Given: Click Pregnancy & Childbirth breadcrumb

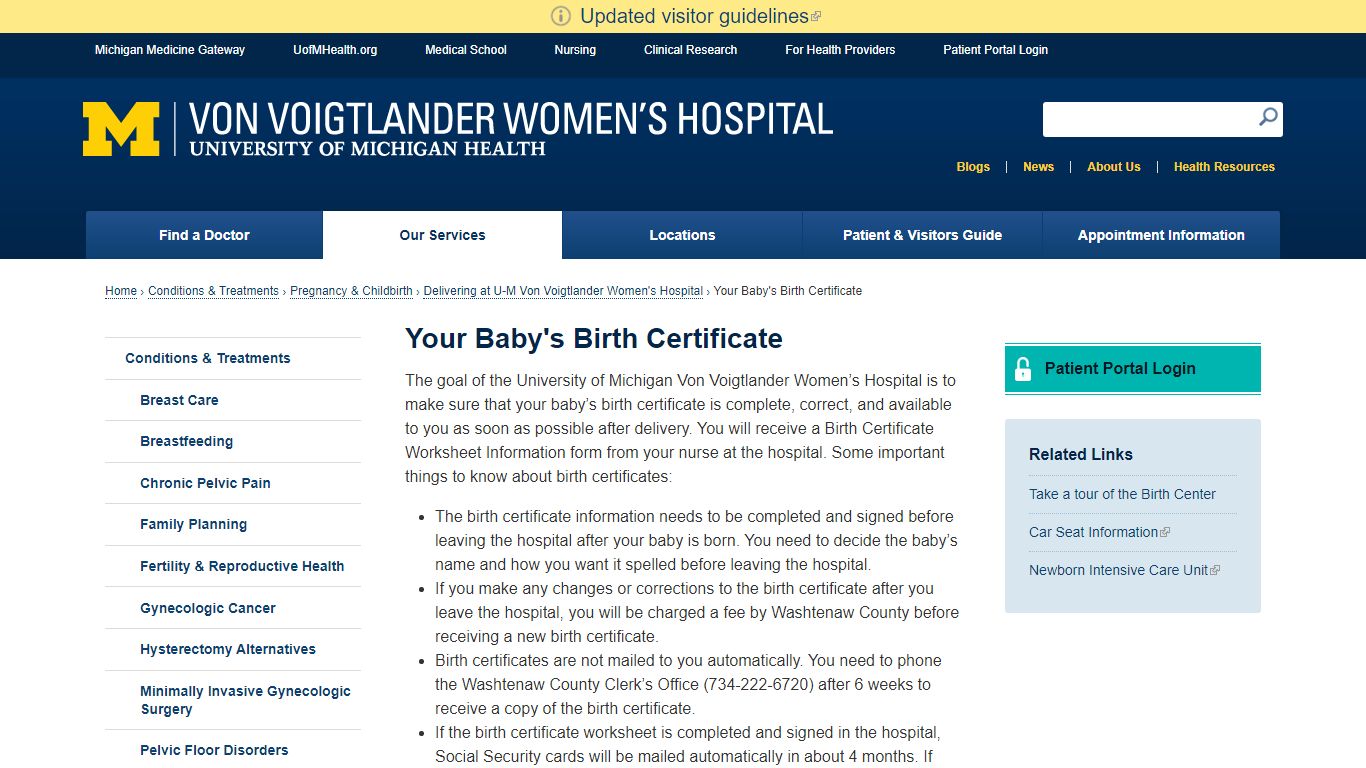Looking at the screenshot, I should (x=351, y=291).
